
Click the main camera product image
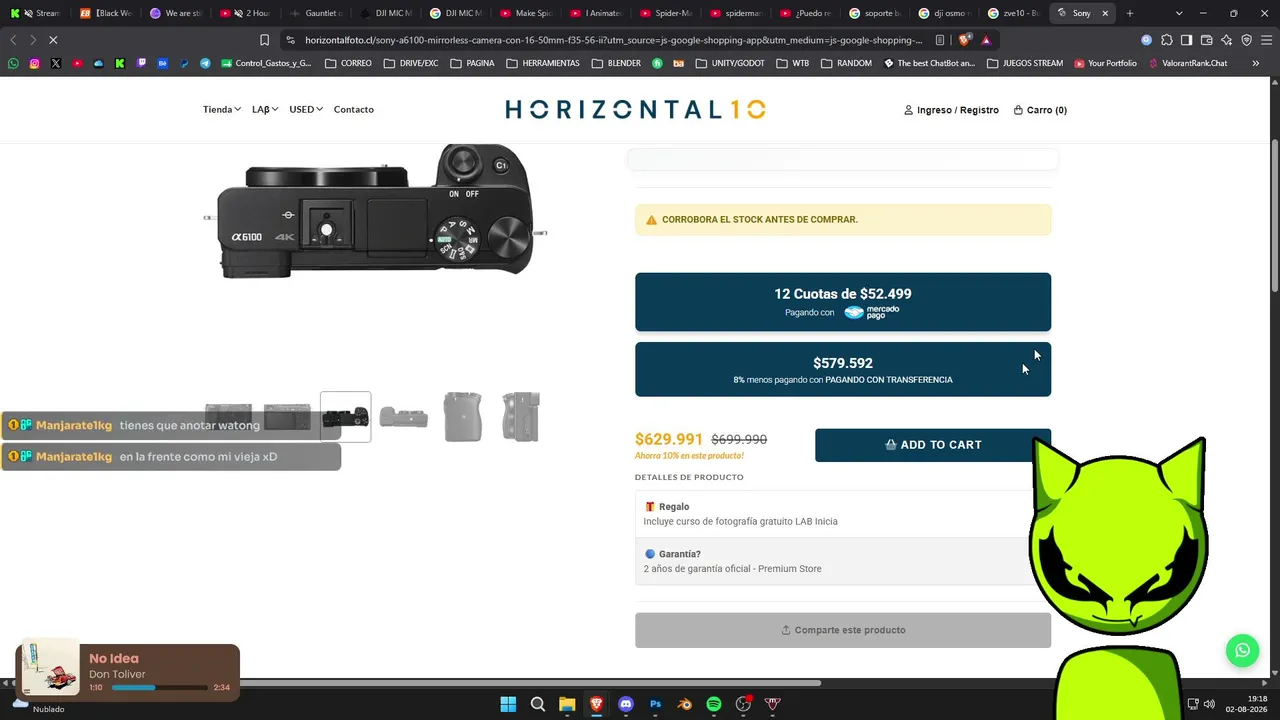click(x=376, y=211)
